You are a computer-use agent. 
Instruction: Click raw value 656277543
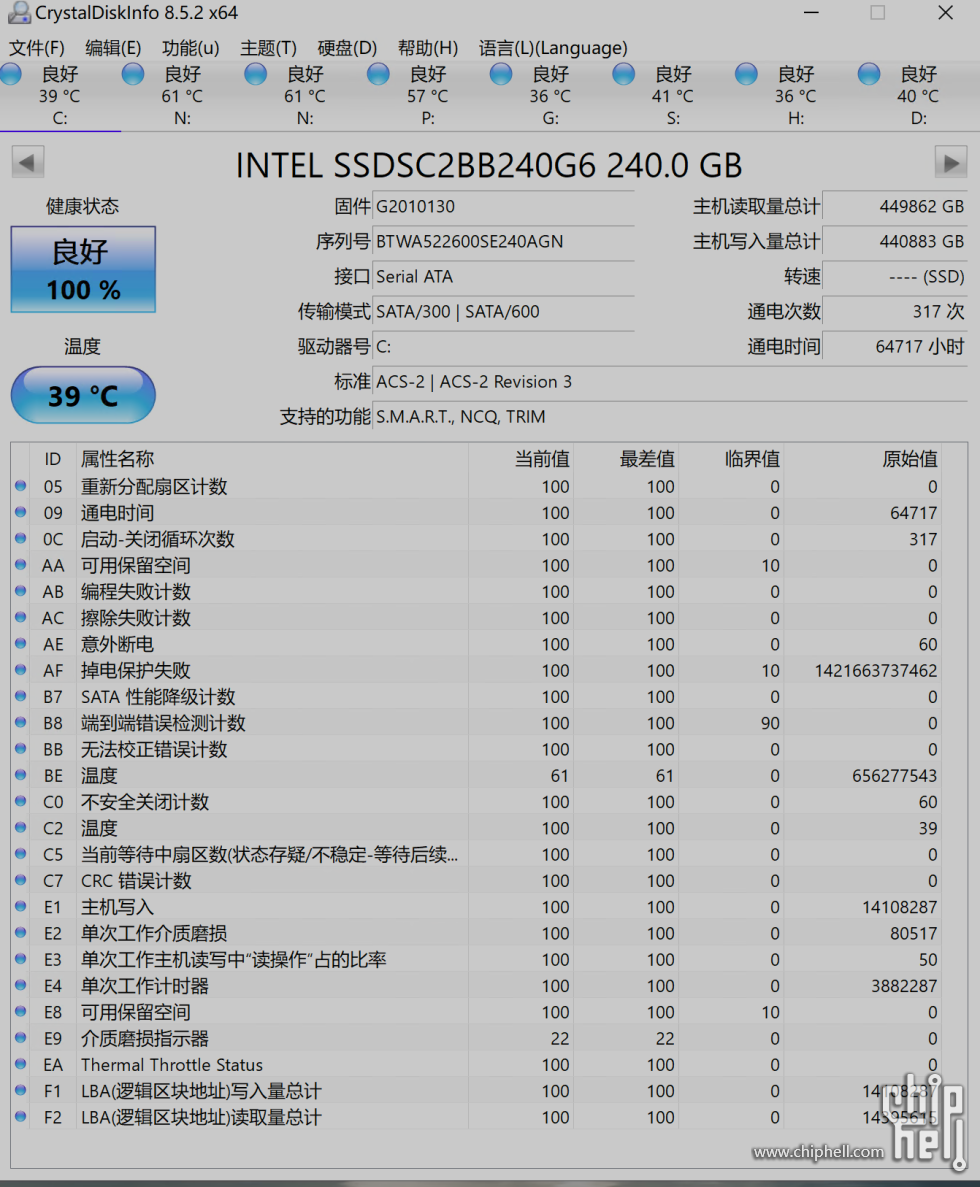pos(894,776)
